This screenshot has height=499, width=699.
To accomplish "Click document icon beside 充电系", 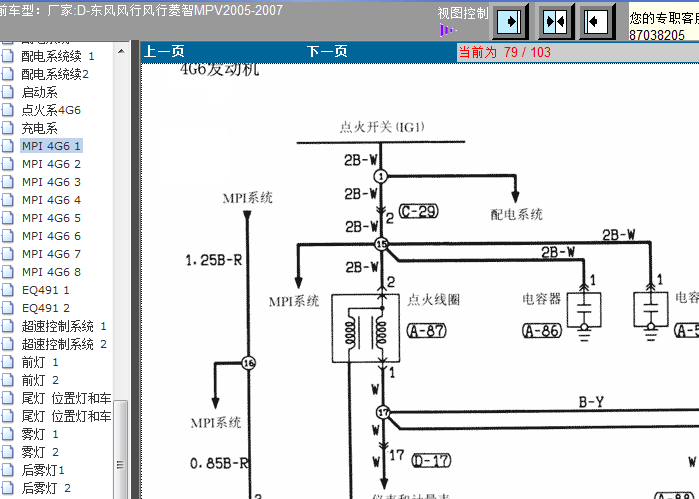I will point(8,128).
